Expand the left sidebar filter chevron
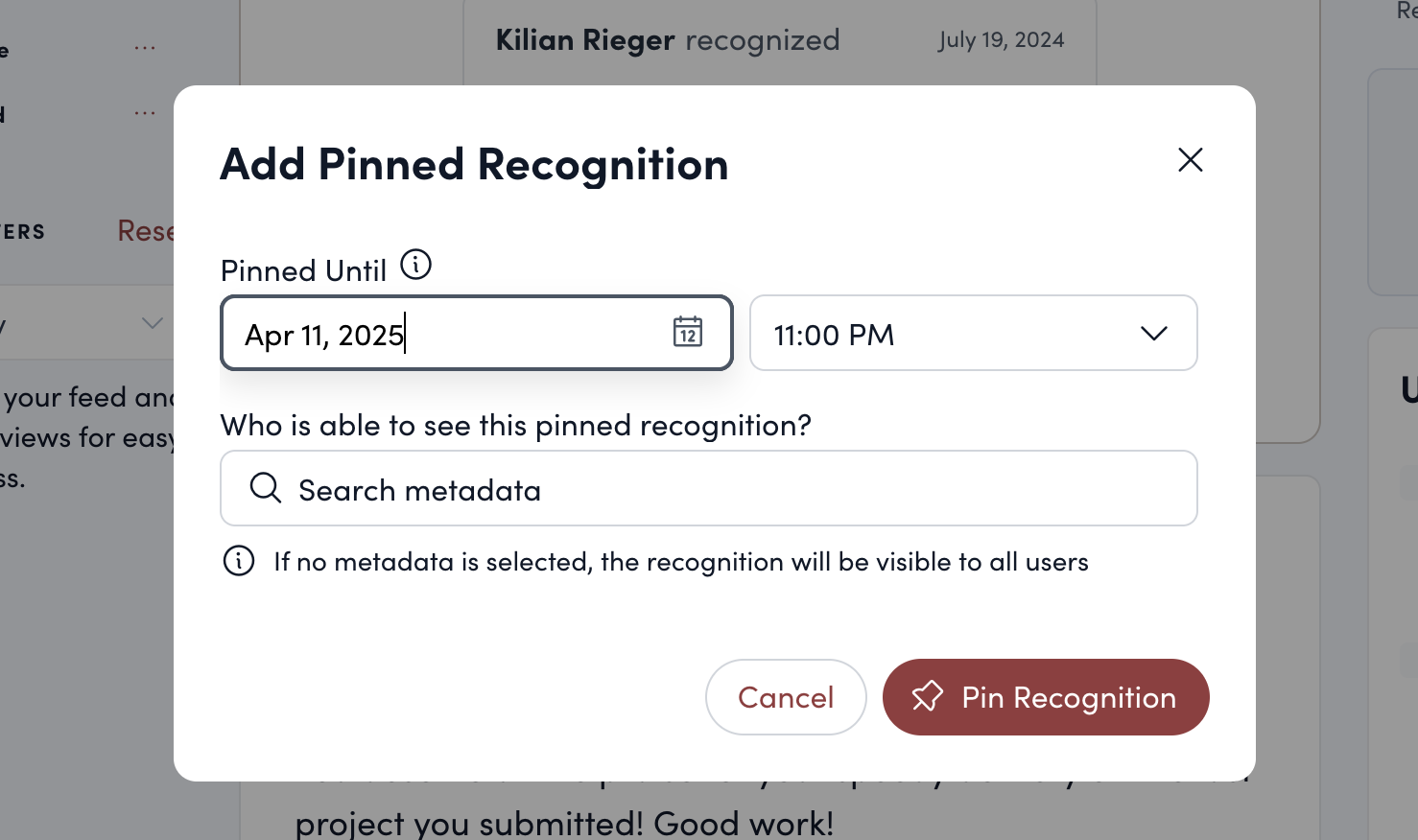The height and width of the screenshot is (840, 1418). point(152,323)
